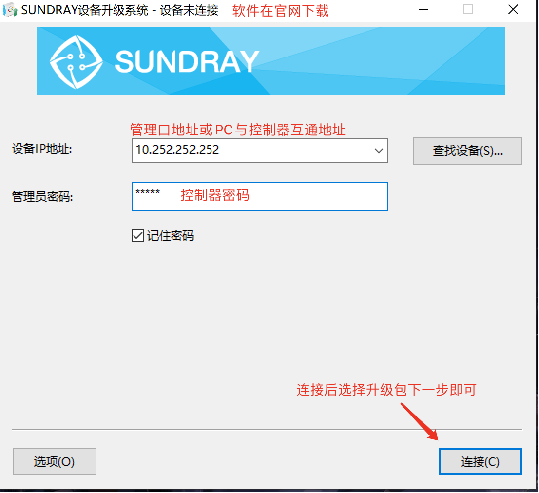Click the SUNDRAY app icon in title bar
539x493 pixels.
click(10, 10)
